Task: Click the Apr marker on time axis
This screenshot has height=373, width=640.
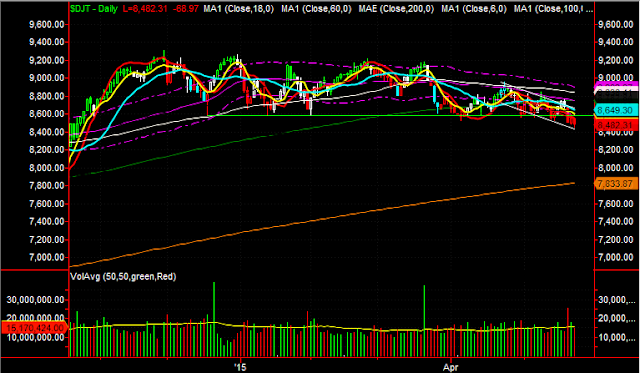Action: click(451, 367)
